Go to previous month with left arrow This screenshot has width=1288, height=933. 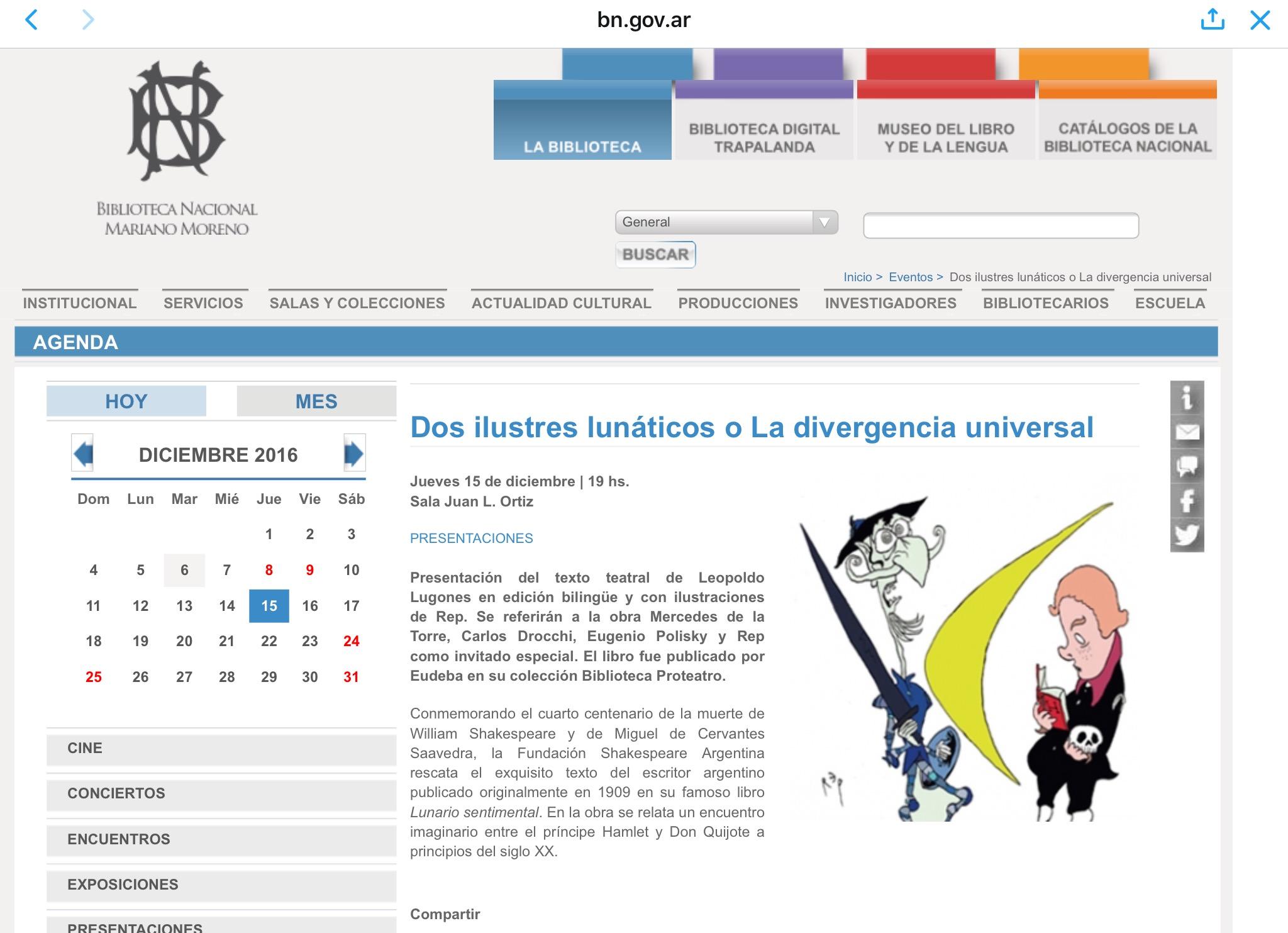coord(82,453)
